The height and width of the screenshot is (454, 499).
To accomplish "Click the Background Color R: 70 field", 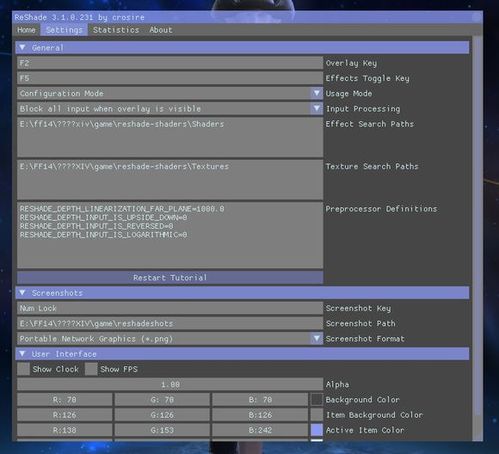I will pos(65,400).
